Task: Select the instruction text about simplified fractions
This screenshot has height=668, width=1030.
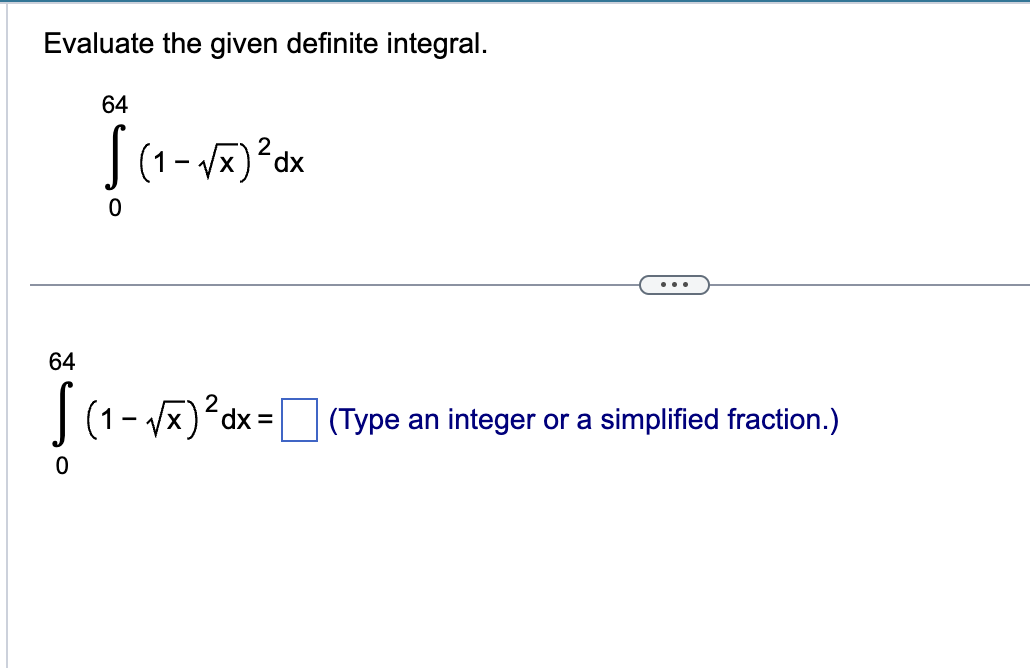Action: coord(582,419)
